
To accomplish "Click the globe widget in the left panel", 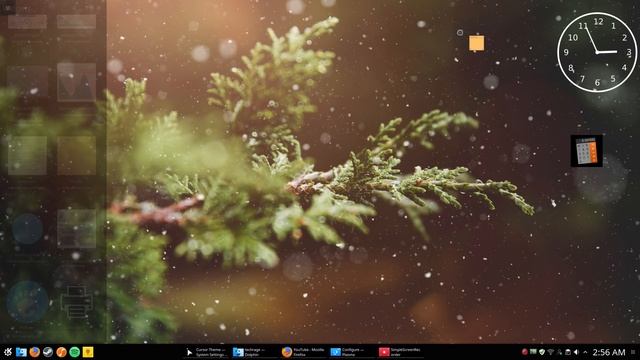I will [27, 302].
